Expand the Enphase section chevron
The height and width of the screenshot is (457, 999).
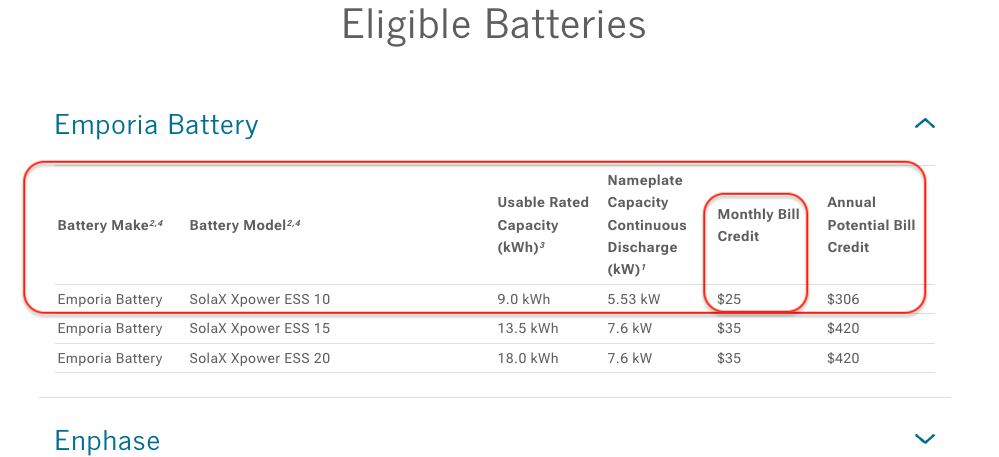[x=924, y=439]
